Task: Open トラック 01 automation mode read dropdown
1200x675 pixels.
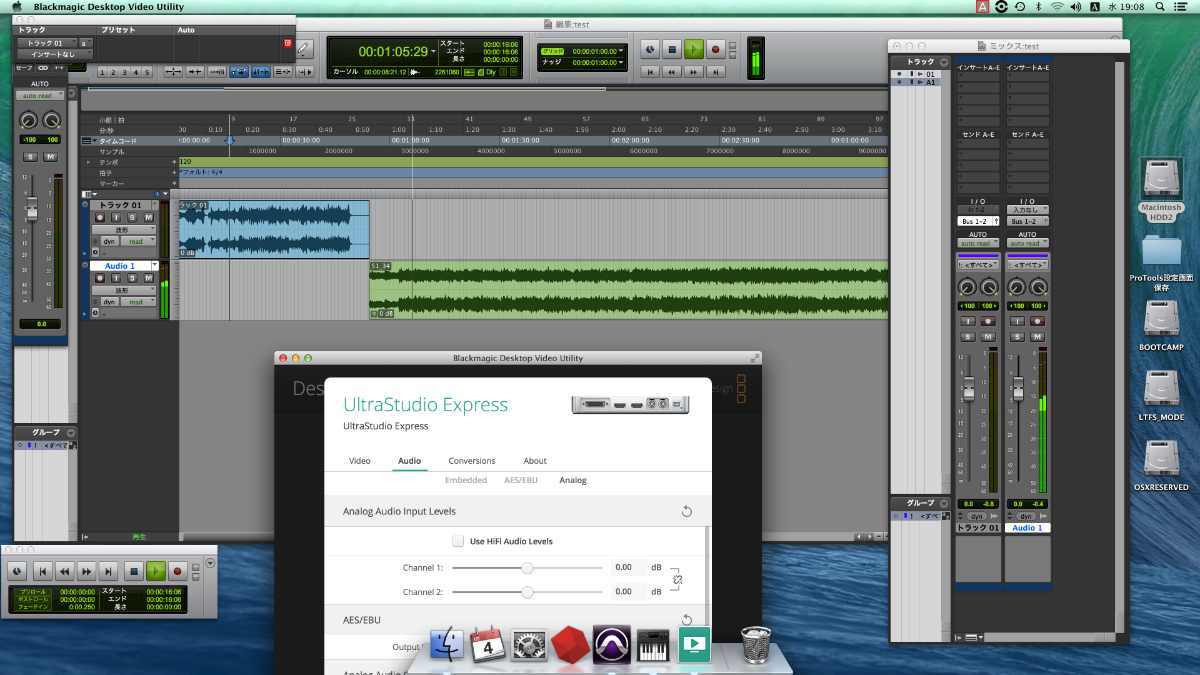Action: (138, 241)
